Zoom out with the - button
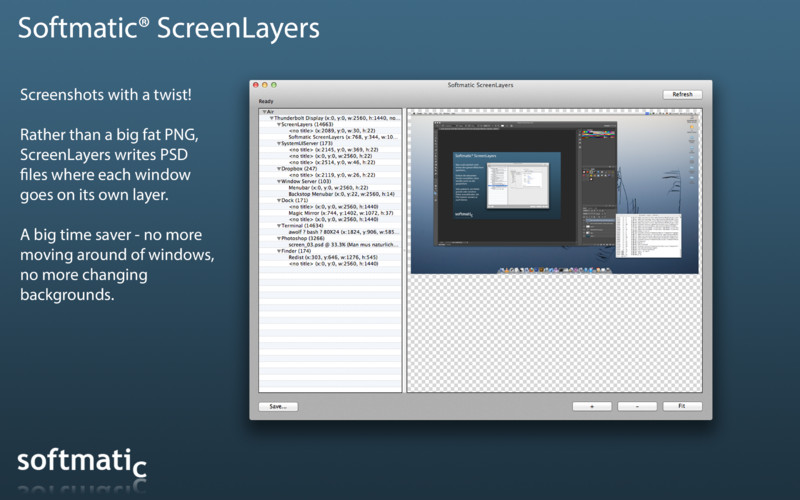800x500 pixels. (x=637, y=406)
